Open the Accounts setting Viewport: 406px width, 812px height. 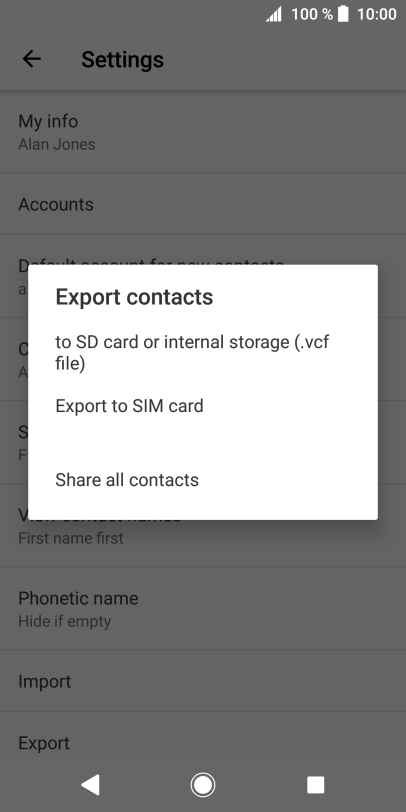click(x=203, y=204)
